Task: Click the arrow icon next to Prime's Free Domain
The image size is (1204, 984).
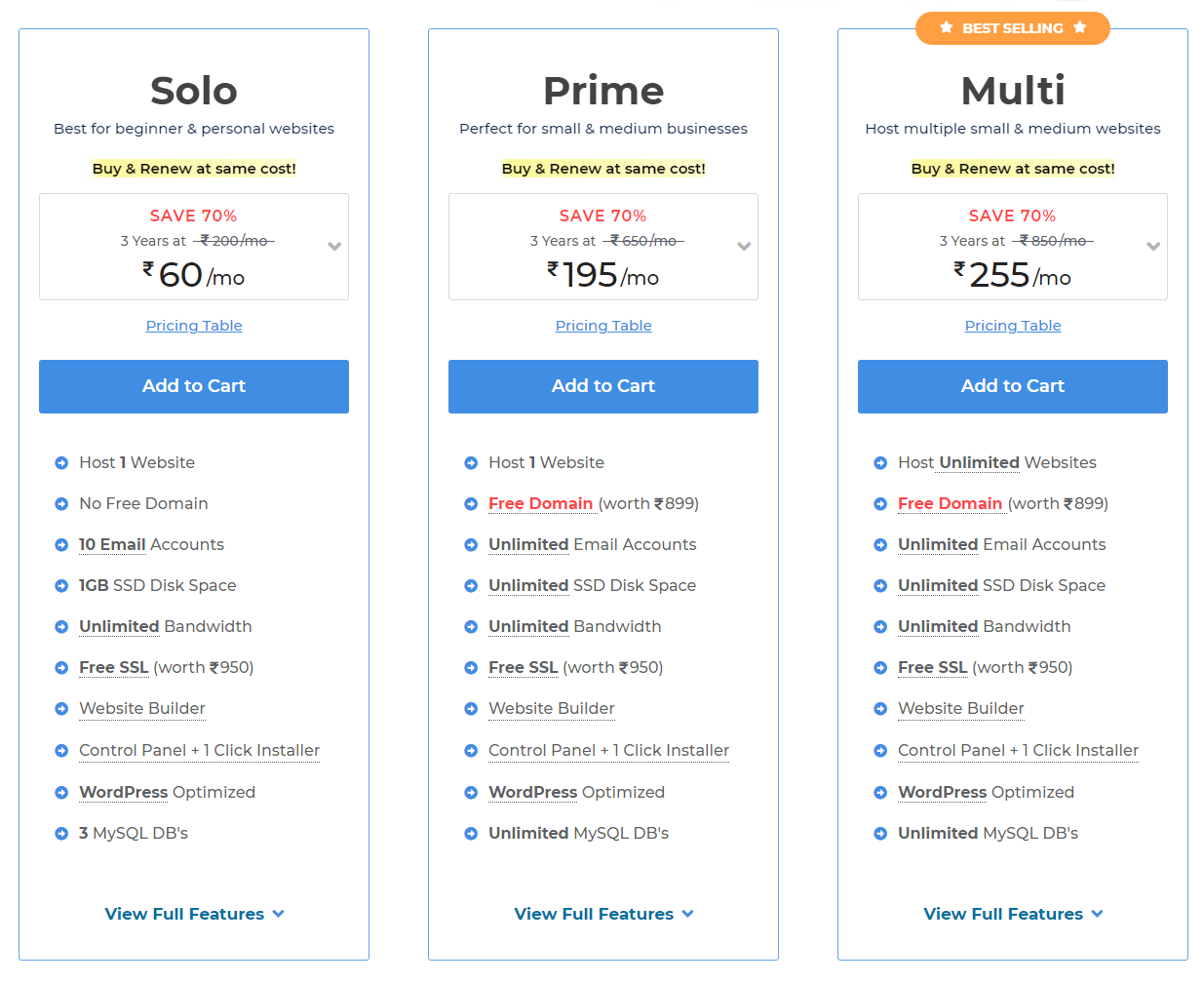Action: (471, 504)
